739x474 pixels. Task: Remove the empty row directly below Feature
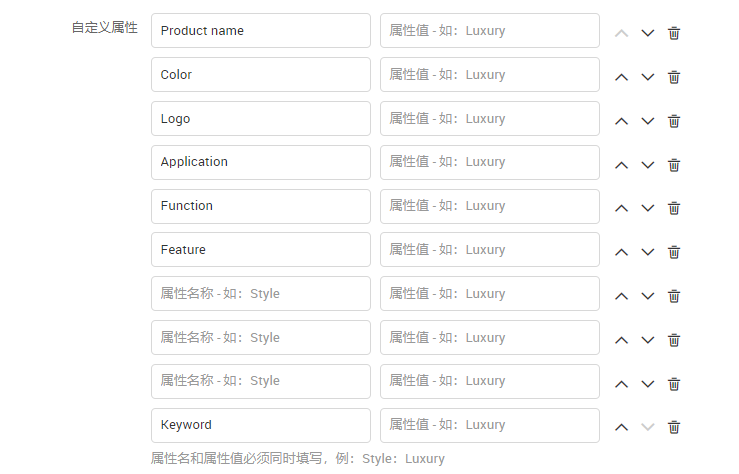[x=674, y=296]
